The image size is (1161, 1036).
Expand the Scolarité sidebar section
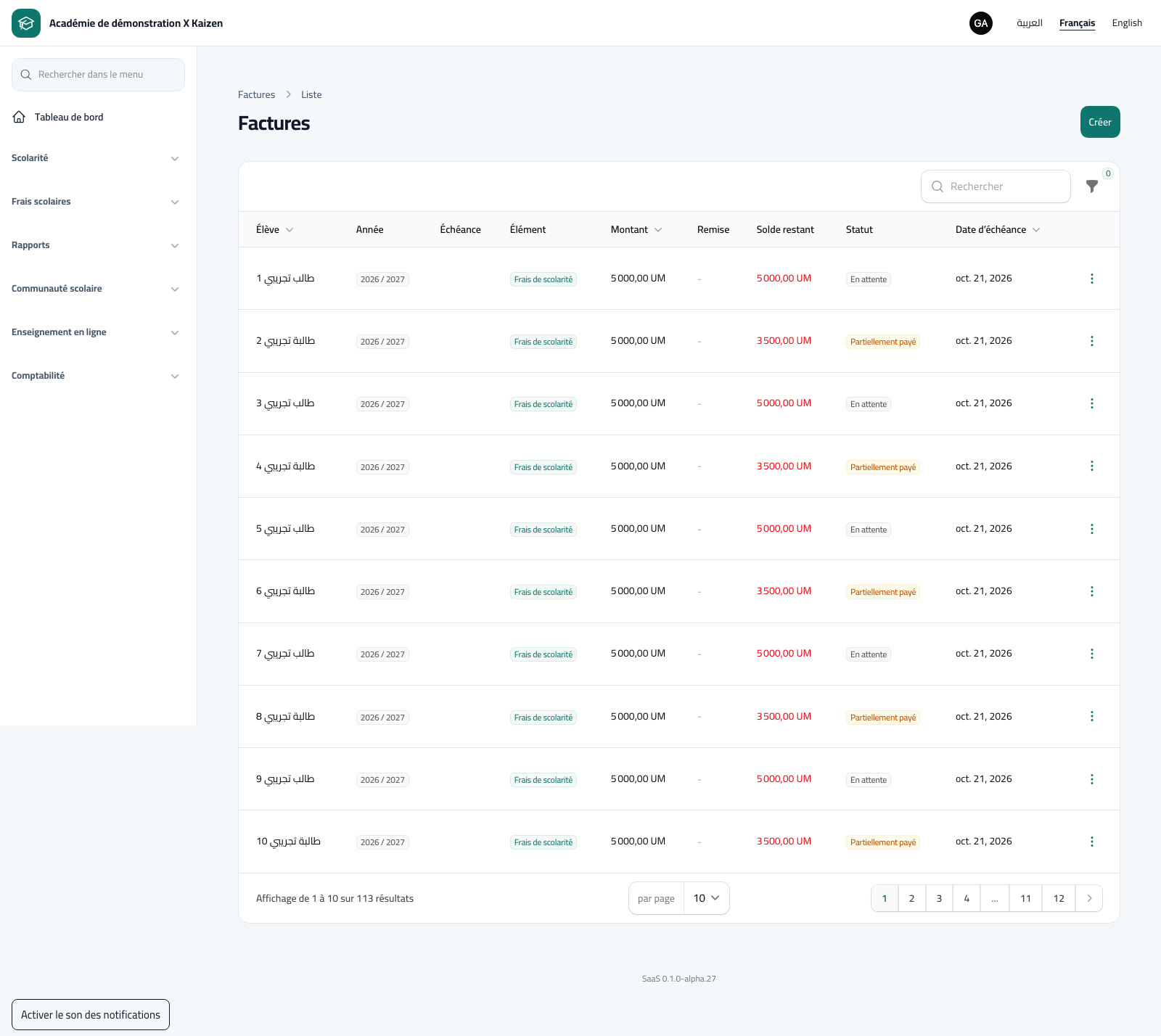coord(95,158)
